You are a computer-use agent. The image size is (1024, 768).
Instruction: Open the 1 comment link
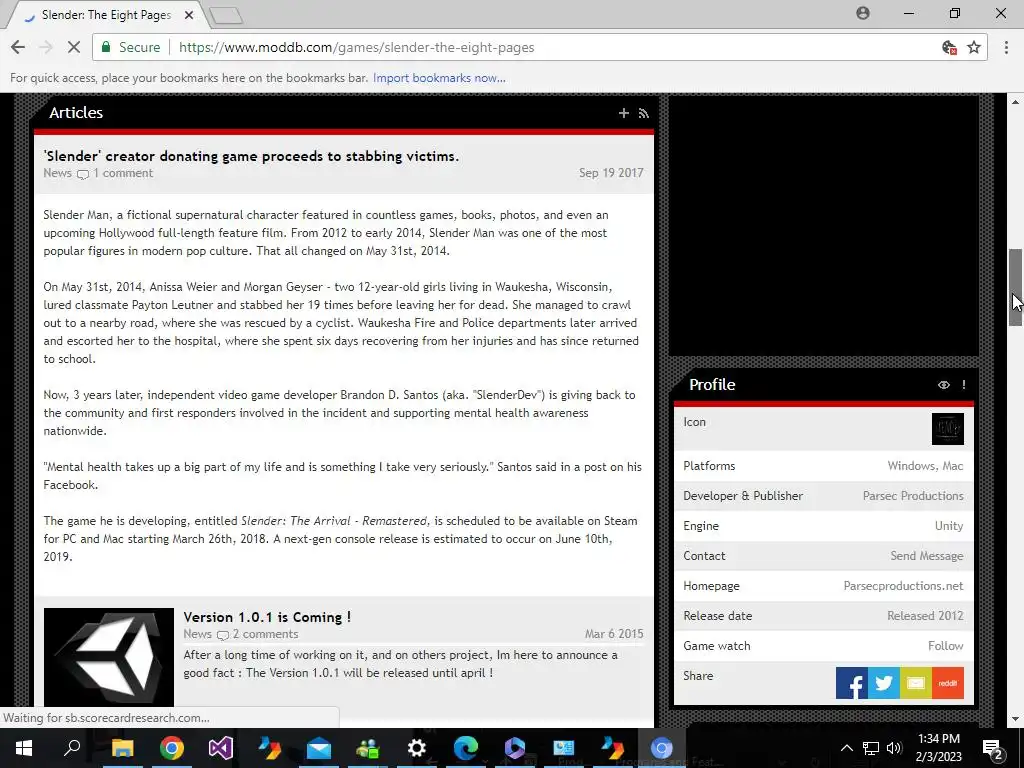[x=122, y=173]
